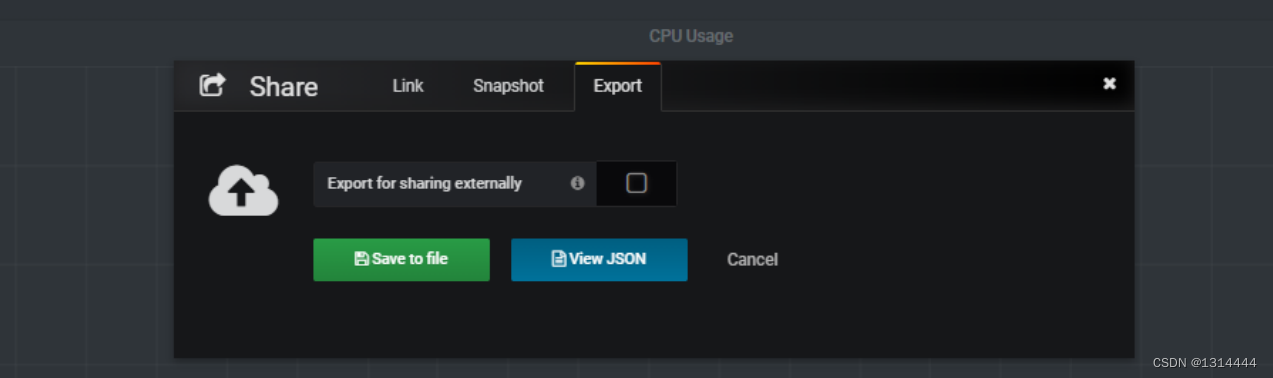The width and height of the screenshot is (1273, 378).
Task: Close the Share dialog with the X
Action: pos(1109,84)
